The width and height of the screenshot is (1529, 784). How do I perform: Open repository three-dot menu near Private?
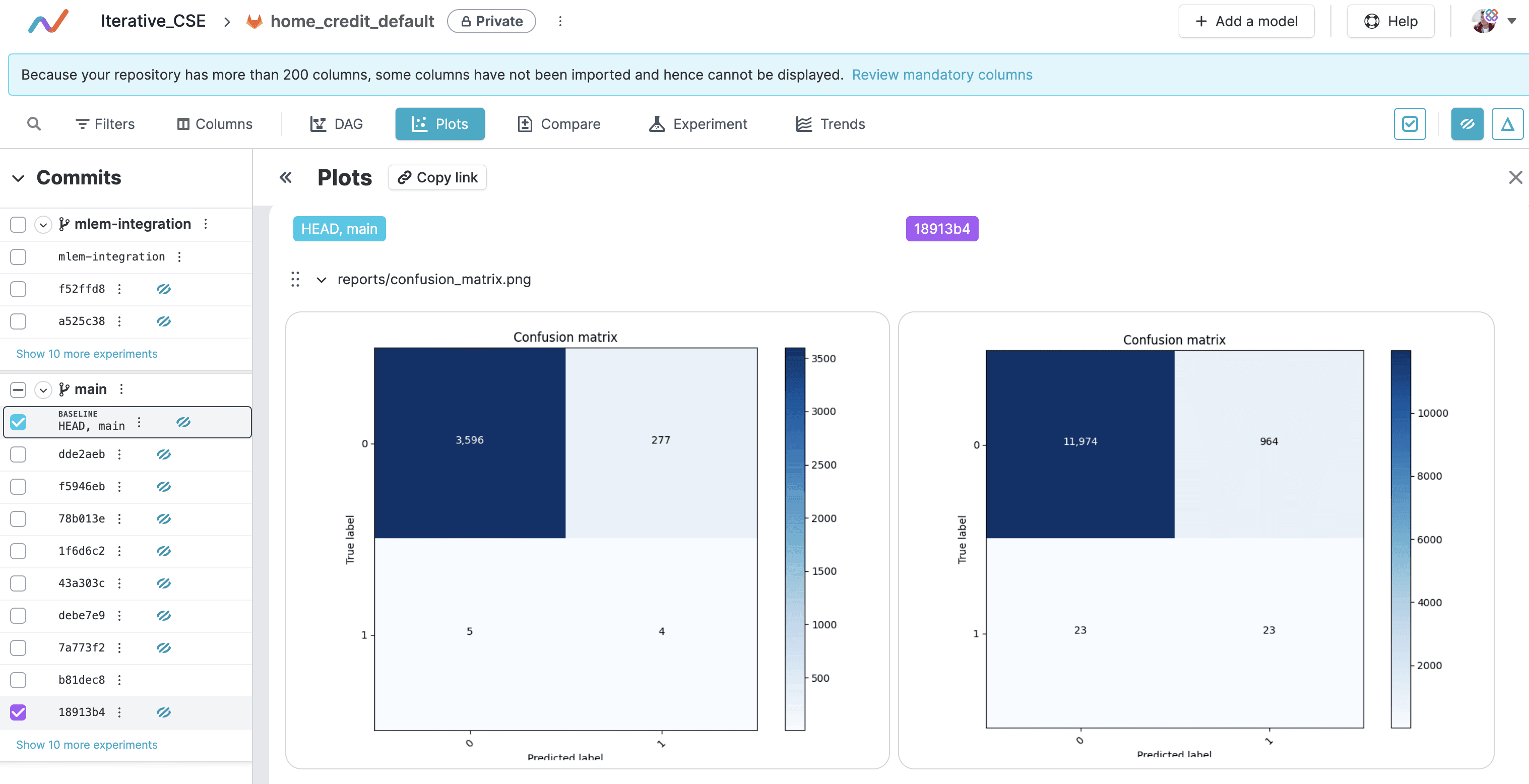[560, 21]
